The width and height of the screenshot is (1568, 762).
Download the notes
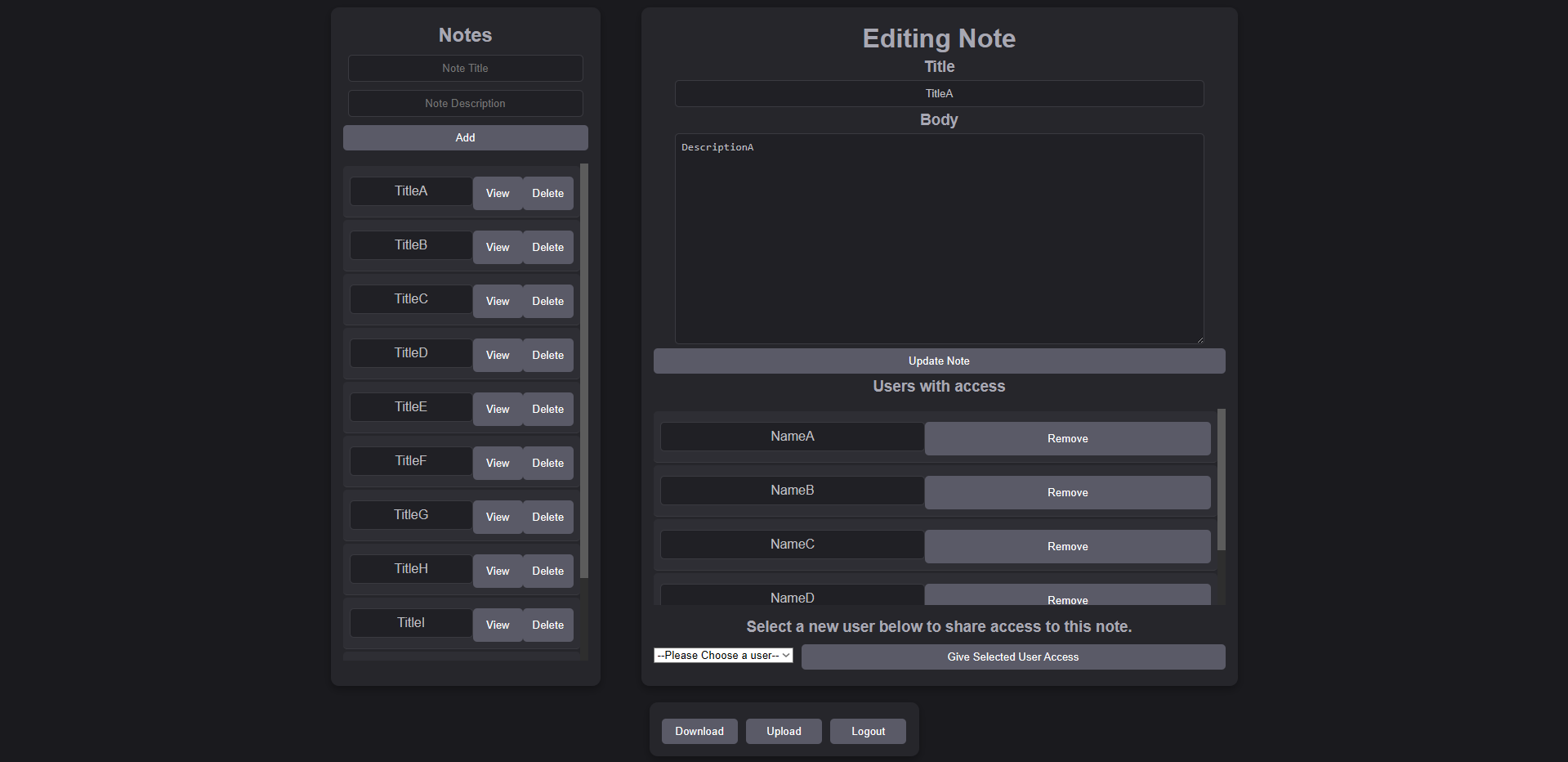click(x=699, y=731)
